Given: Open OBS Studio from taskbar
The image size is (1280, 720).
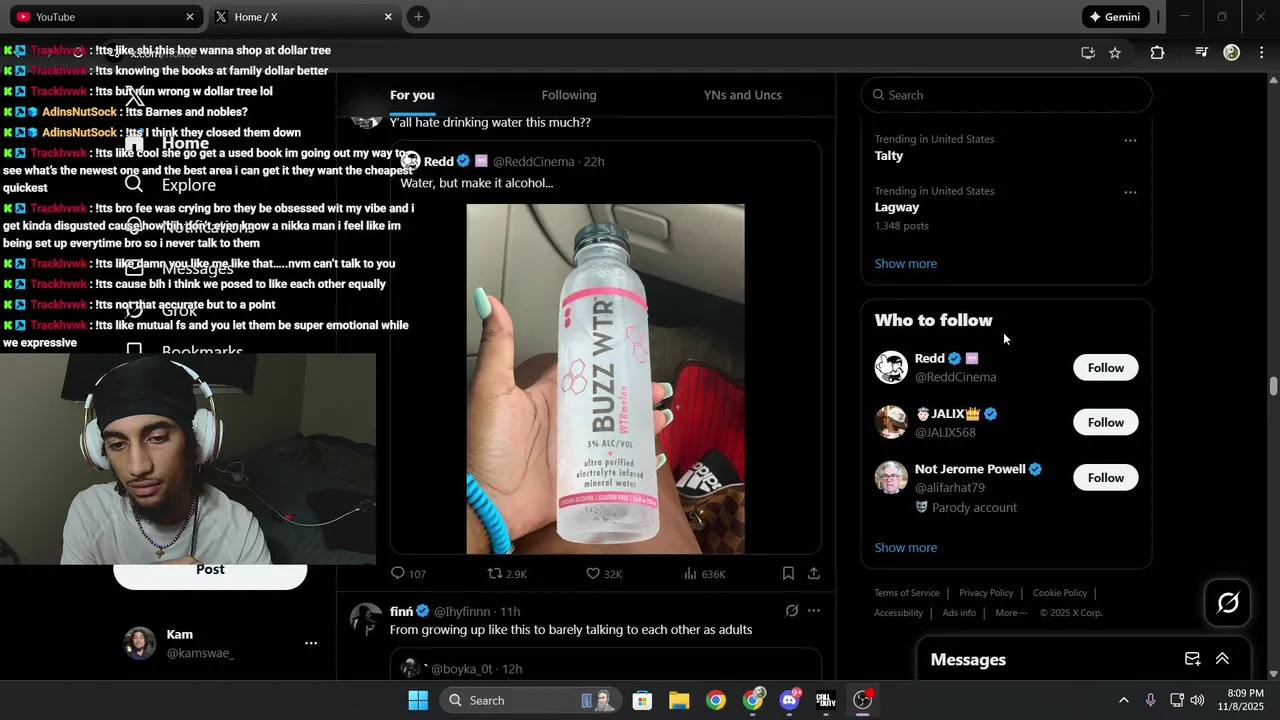Looking at the screenshot, I should [x=863, y=700].
